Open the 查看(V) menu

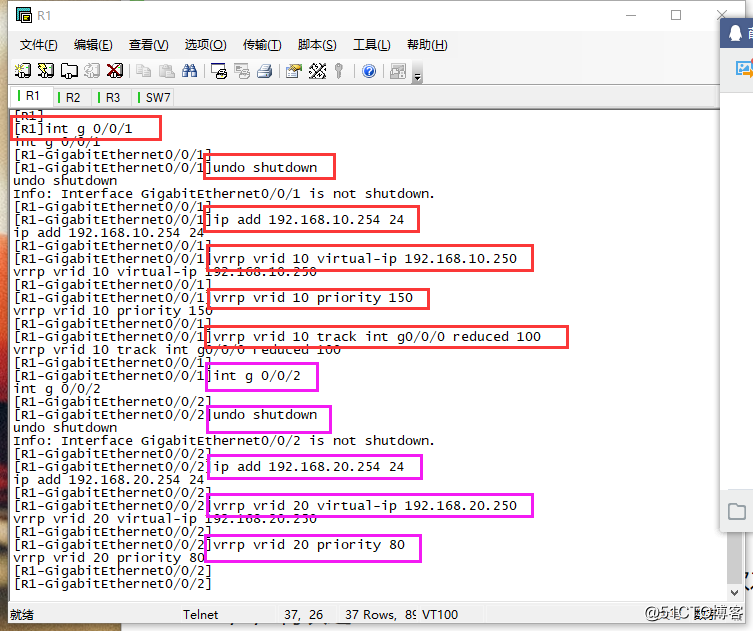[148, 45]
